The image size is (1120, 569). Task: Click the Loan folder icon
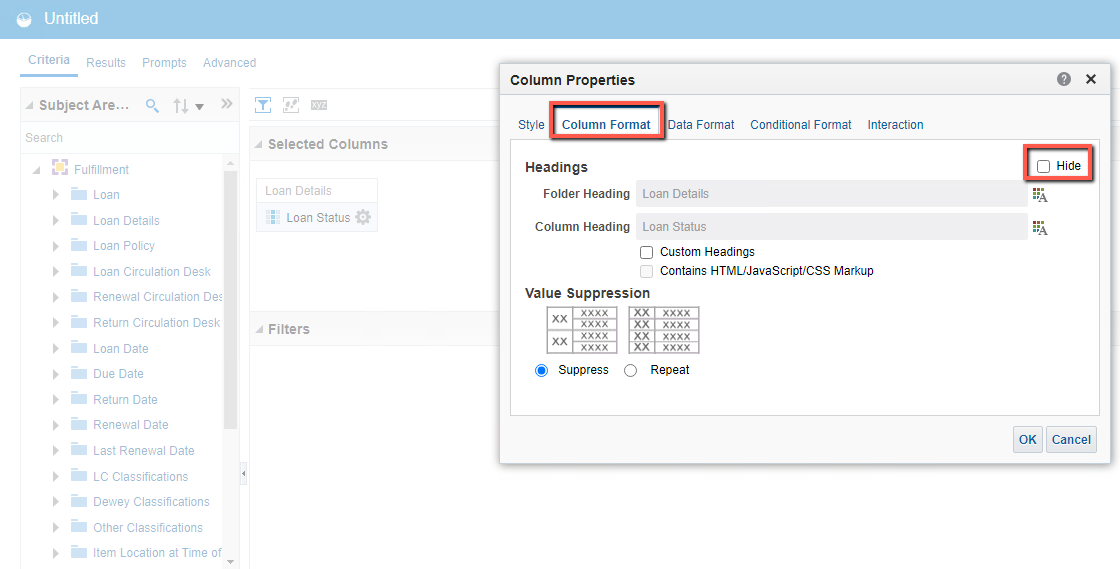coord(79,193)
